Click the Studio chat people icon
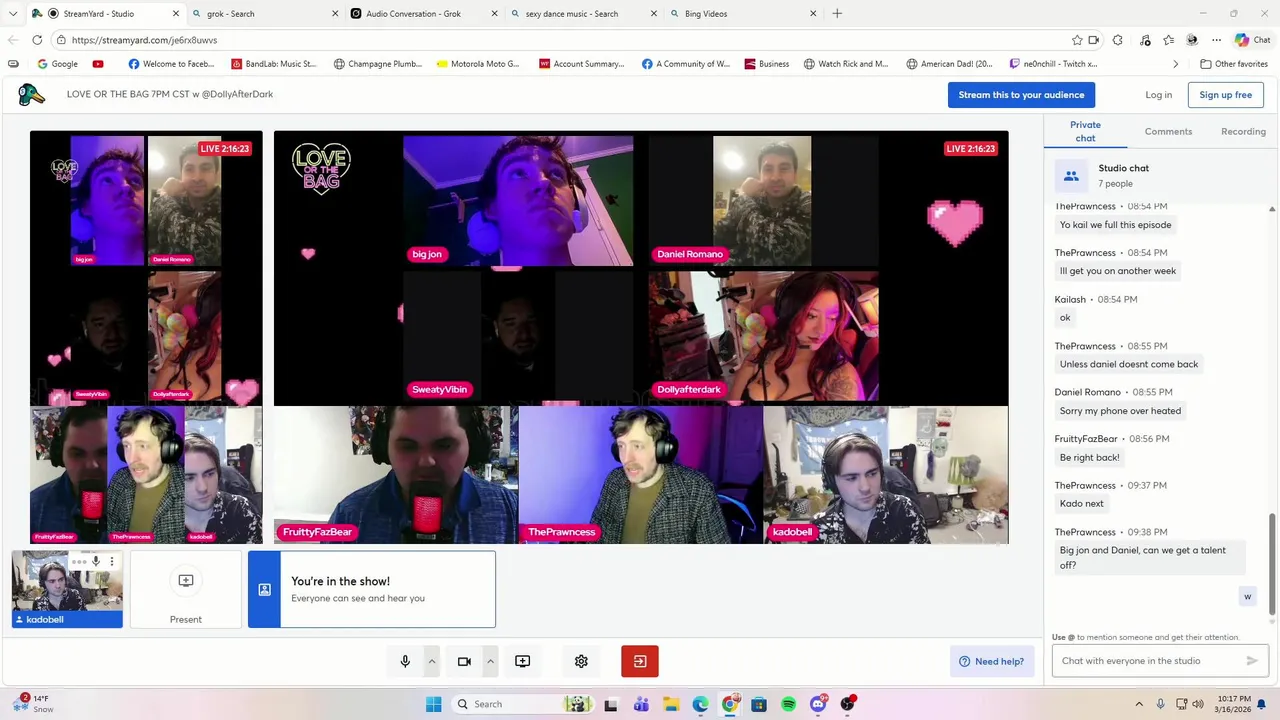 (1071, 176)
